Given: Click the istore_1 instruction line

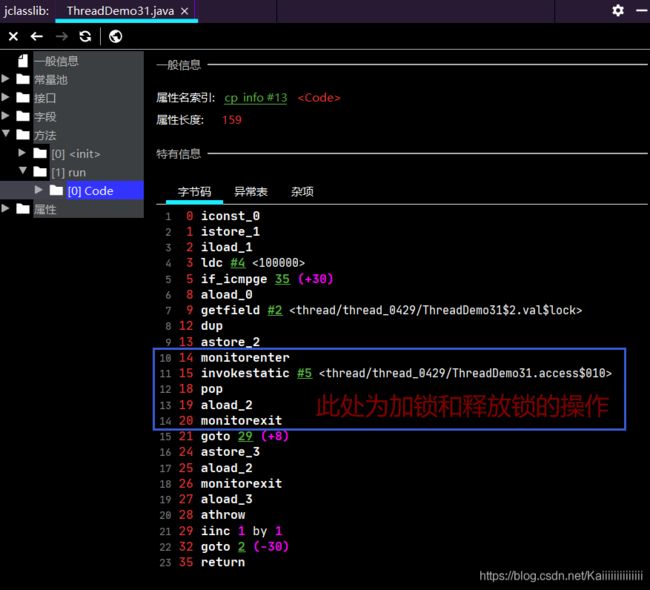Looking at the screenshot, I should click(230, 231).
